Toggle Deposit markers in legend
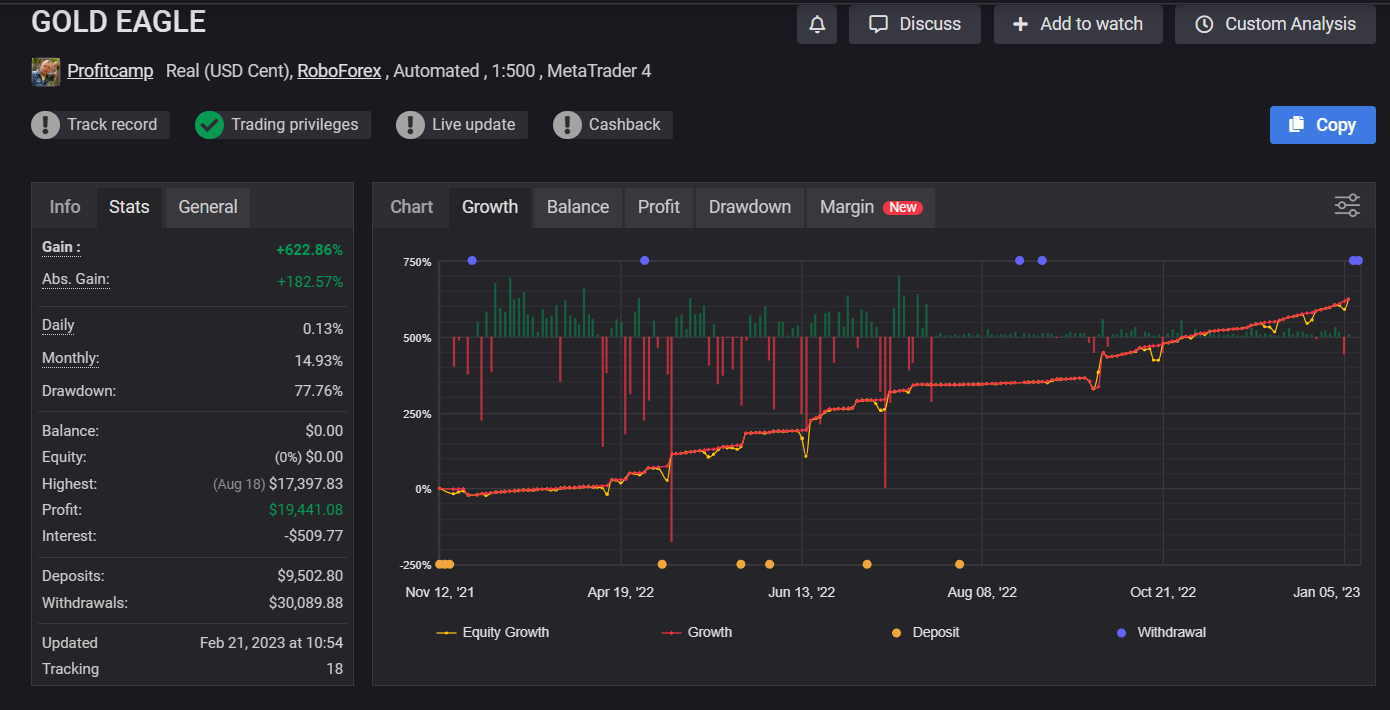 pyautogui.click(x=925, y=632)
